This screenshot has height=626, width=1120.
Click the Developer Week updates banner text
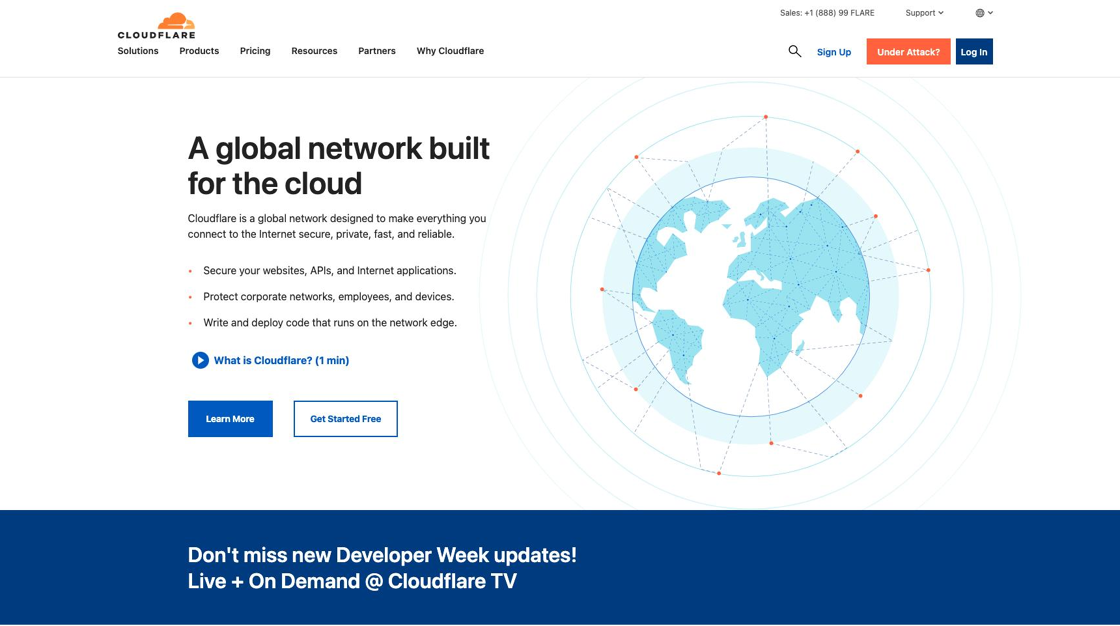click(x=382, y=555)
